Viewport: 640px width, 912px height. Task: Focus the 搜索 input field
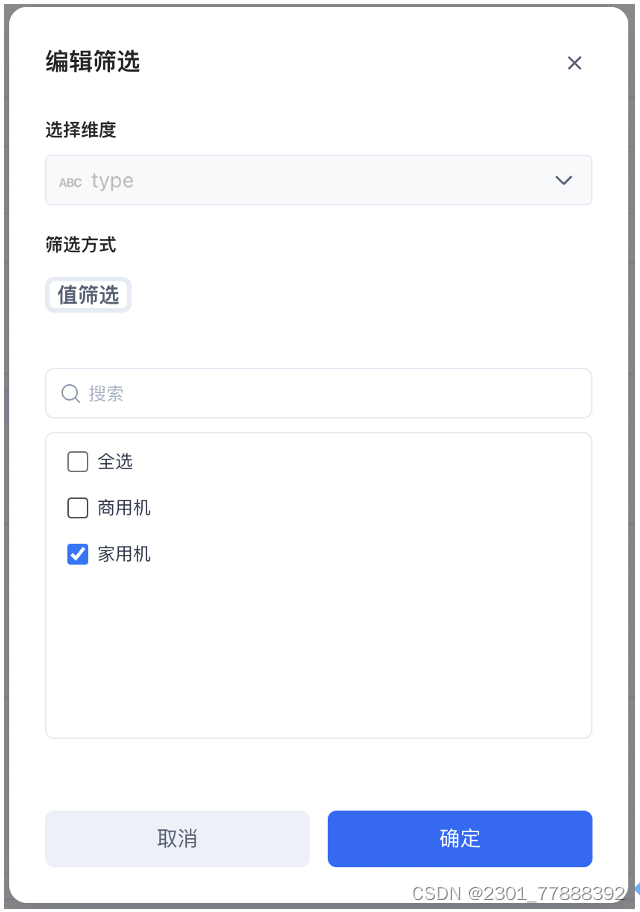click(330, 393)
